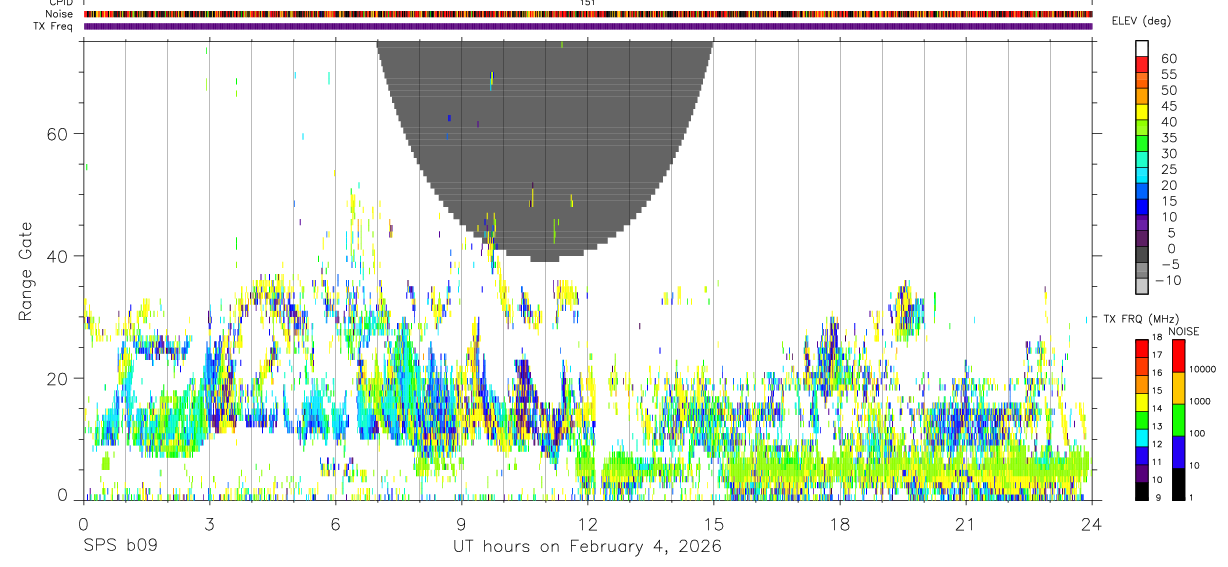Click the '6' tick on UT hours axis
Image resolution: width=1228 pixels, height=567 pixels.
(x=335, y=524)
